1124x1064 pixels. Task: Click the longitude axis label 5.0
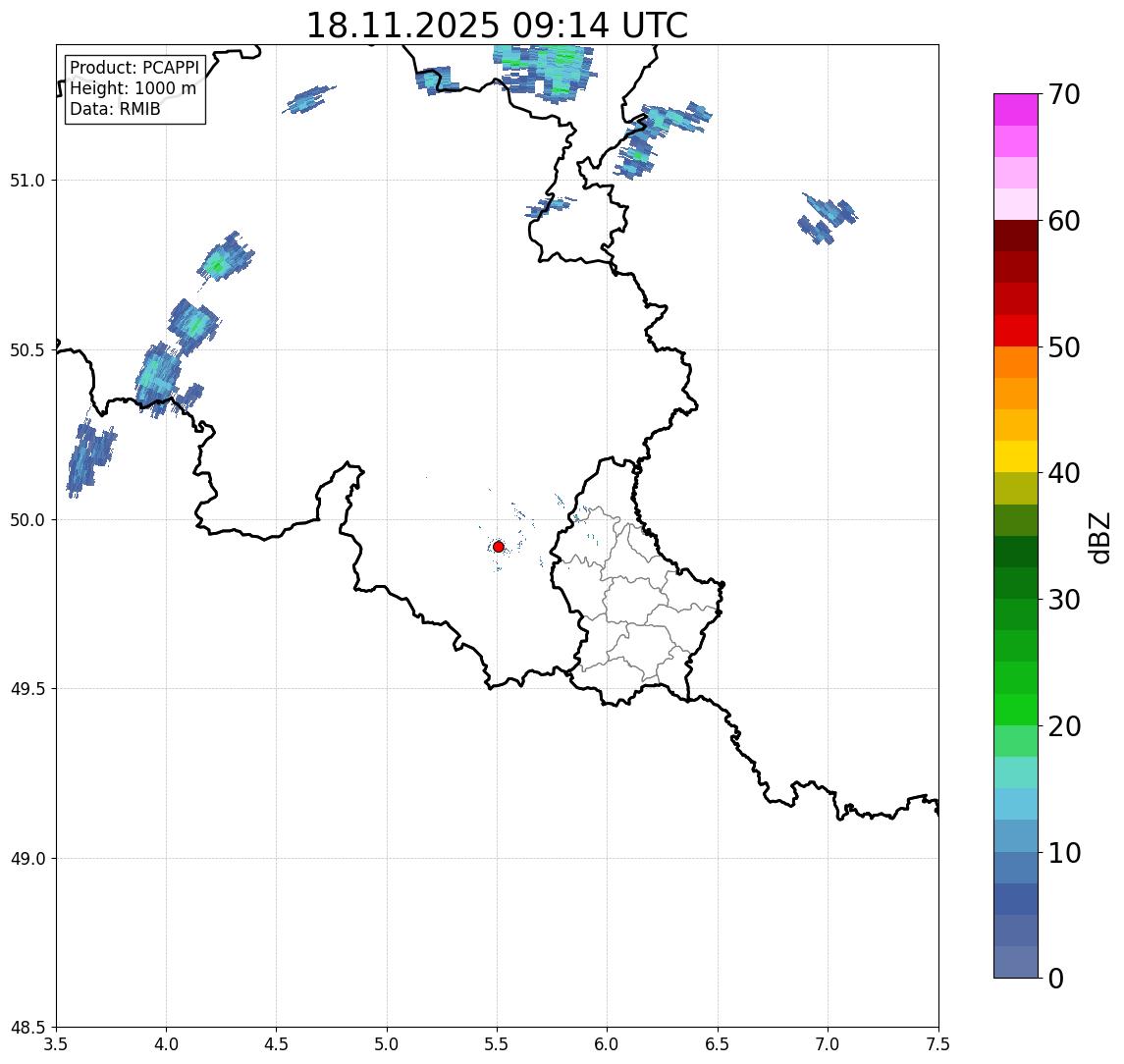[387, 1044]
